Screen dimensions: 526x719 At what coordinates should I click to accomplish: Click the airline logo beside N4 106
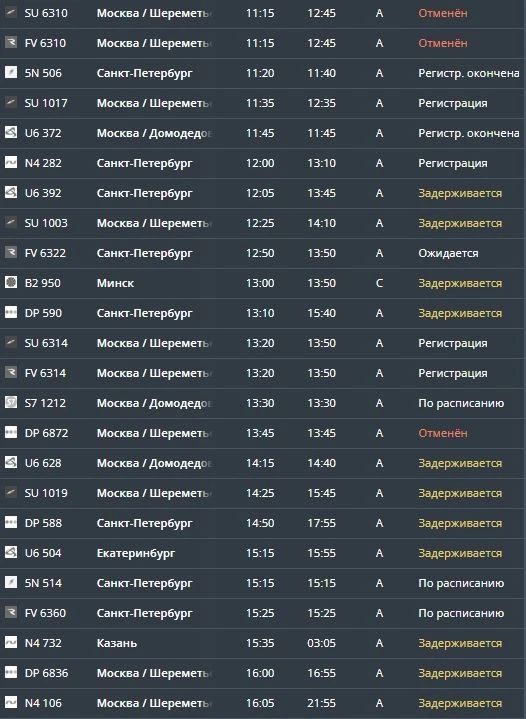11,702
